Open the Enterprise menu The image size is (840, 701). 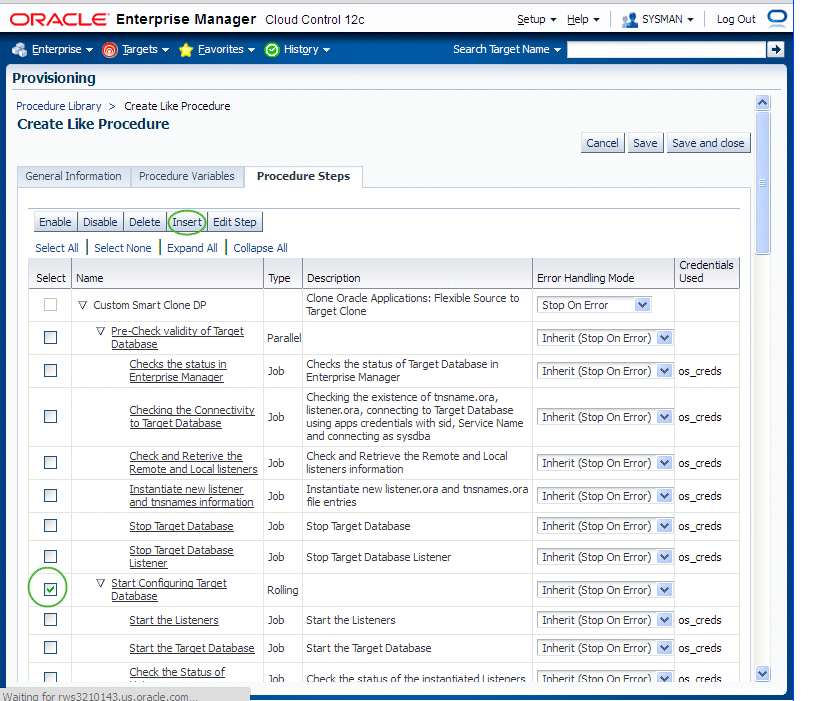tap(62, 49)
